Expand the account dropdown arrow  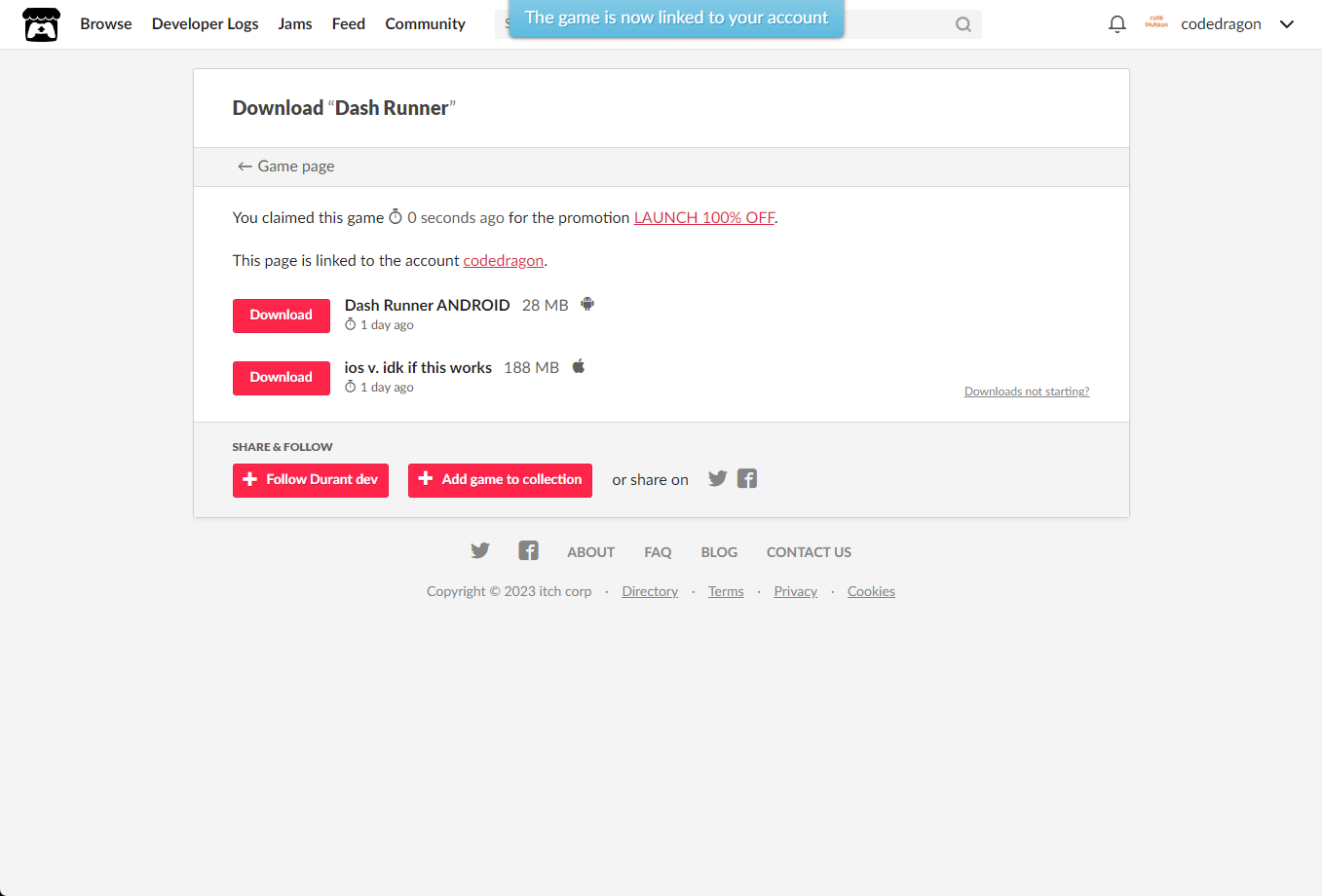point(1287,24)
